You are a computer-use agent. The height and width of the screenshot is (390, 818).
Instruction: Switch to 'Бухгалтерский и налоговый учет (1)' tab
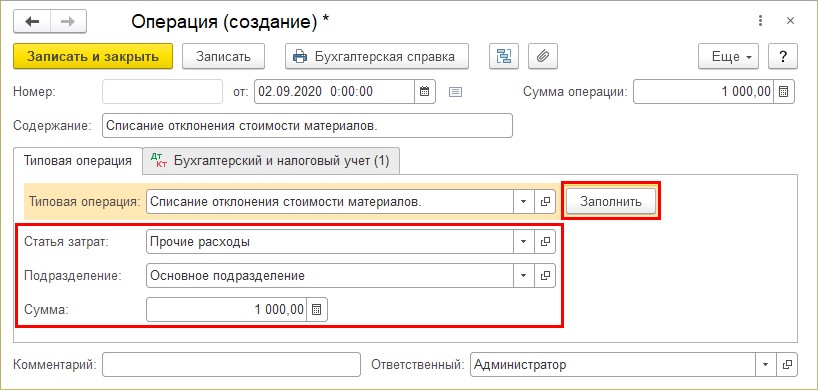(x=271, y=161)
